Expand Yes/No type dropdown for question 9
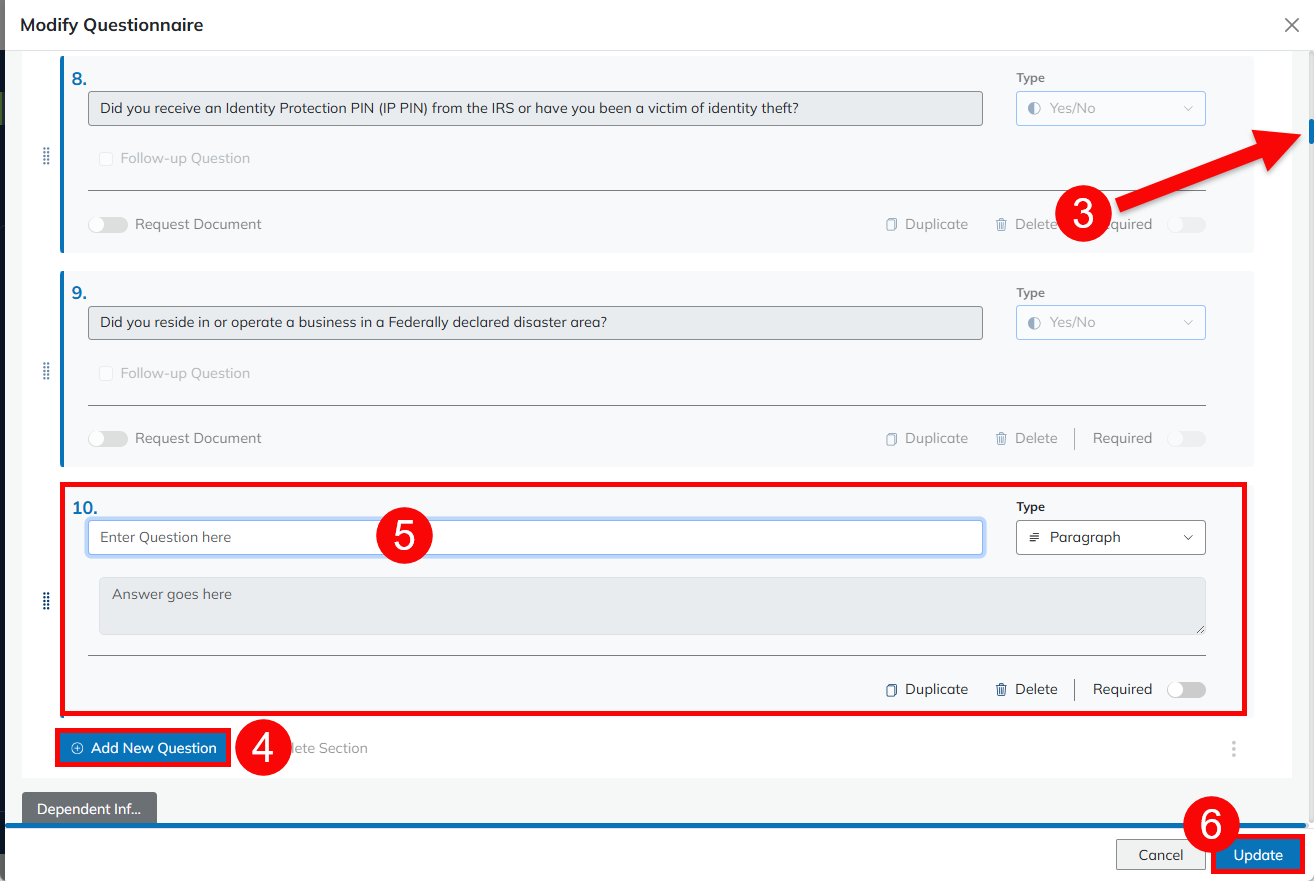 click(x=1110, y=322)
